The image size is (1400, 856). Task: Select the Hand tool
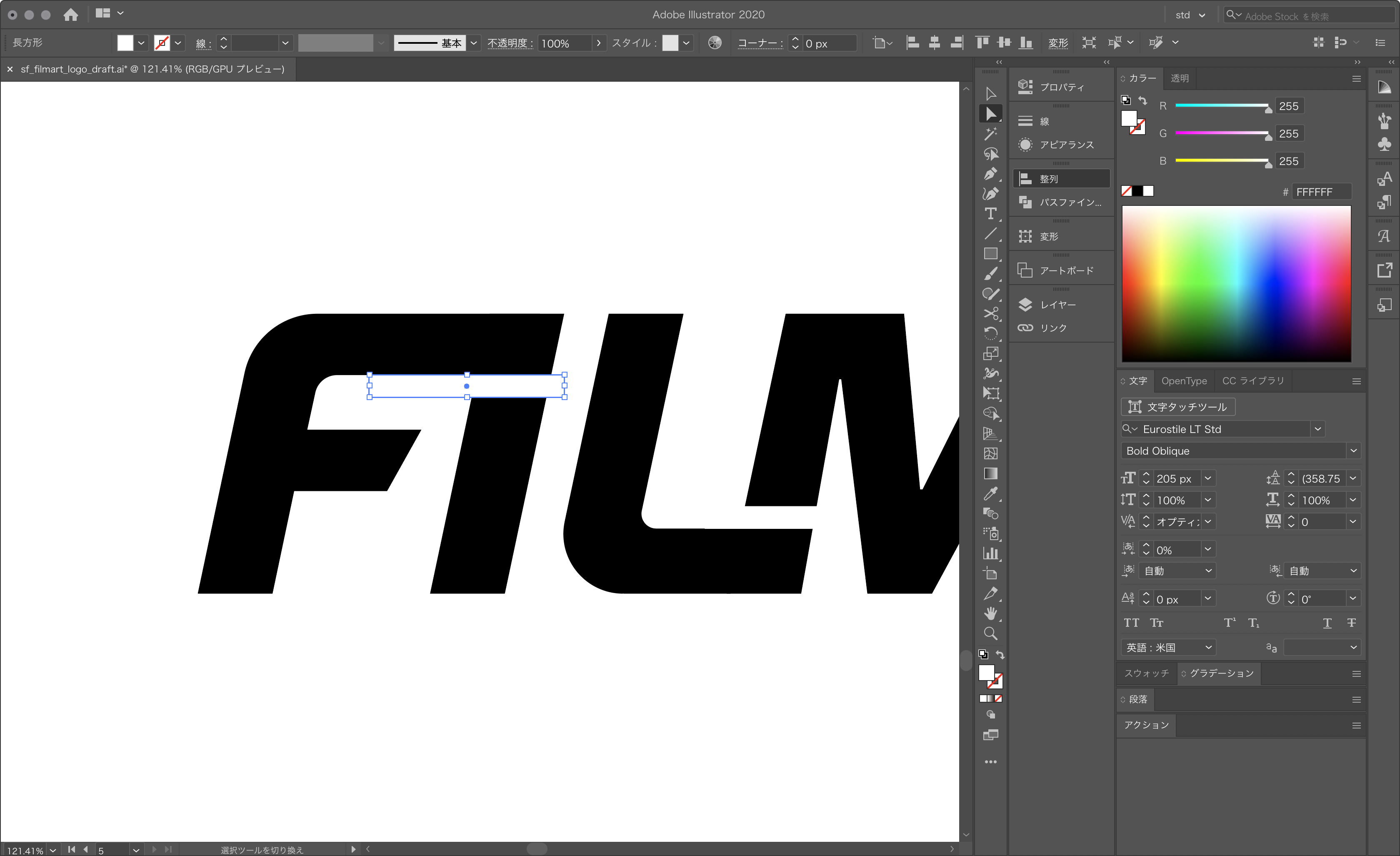pyautogui.click(x=990, y=613)
